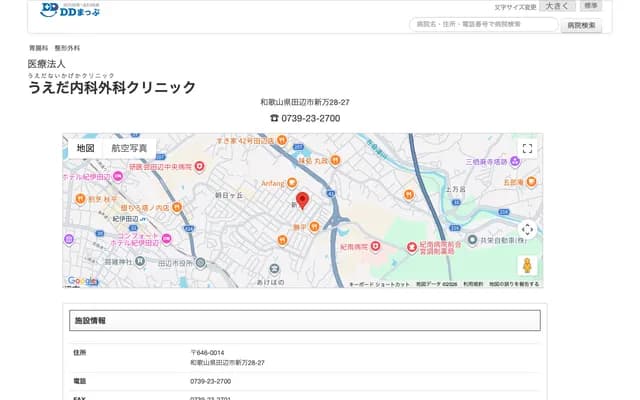Open the キーボード ショートカット map link
This screenshot has height=400, width=640.
click(379, 284)
